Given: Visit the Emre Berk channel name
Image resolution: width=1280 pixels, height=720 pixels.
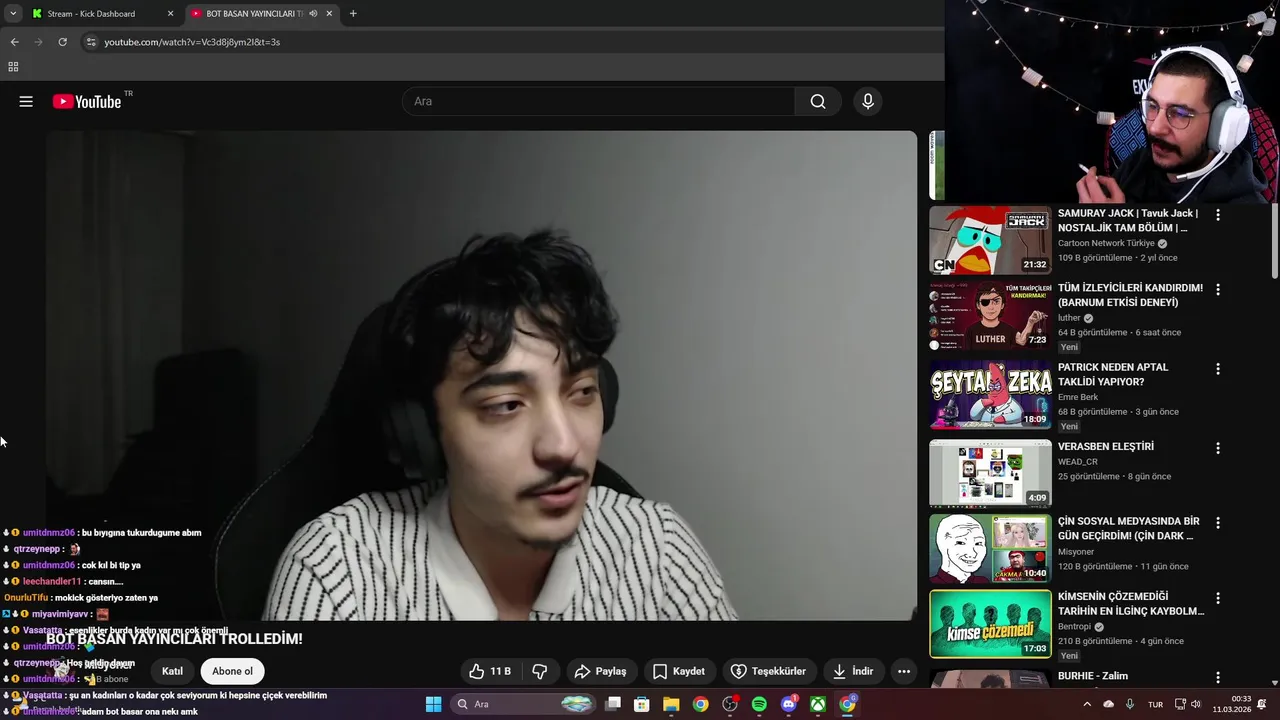Looking at the screenshot, I should pos(1078,397).
